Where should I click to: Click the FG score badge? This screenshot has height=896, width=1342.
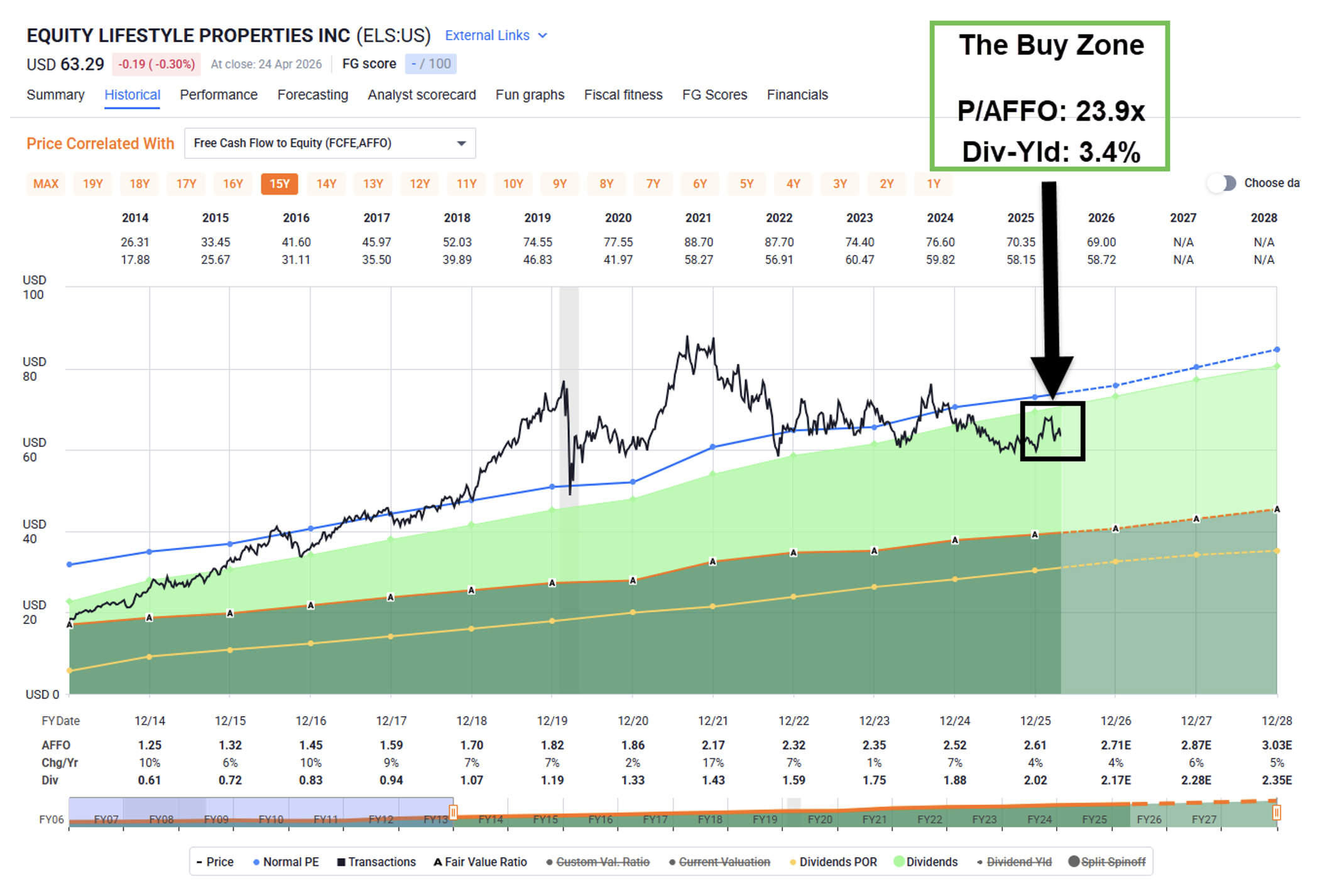coord(430,63)
